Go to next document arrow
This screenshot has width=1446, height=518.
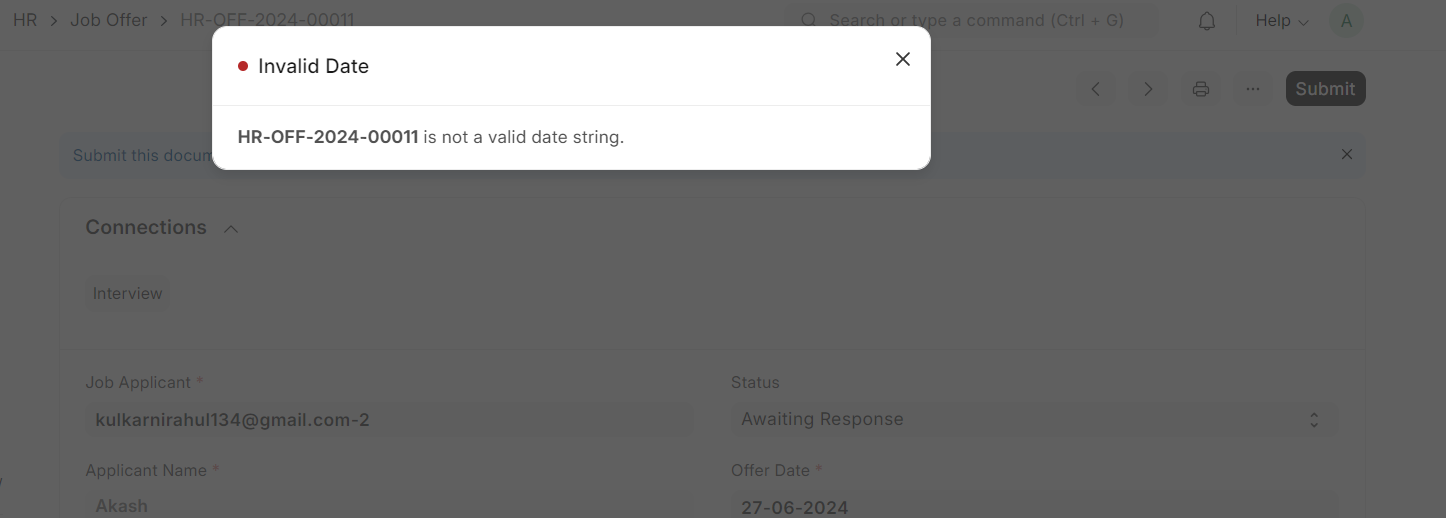pos(1148,89)
